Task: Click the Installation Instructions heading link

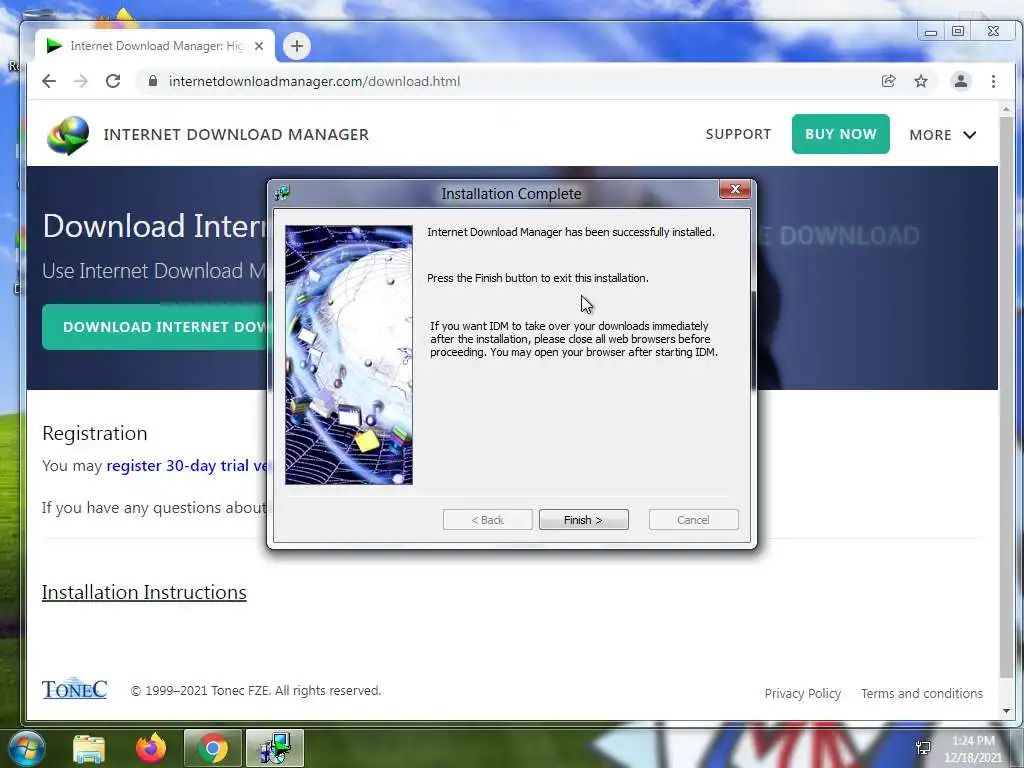Action: tap(144, 592)
